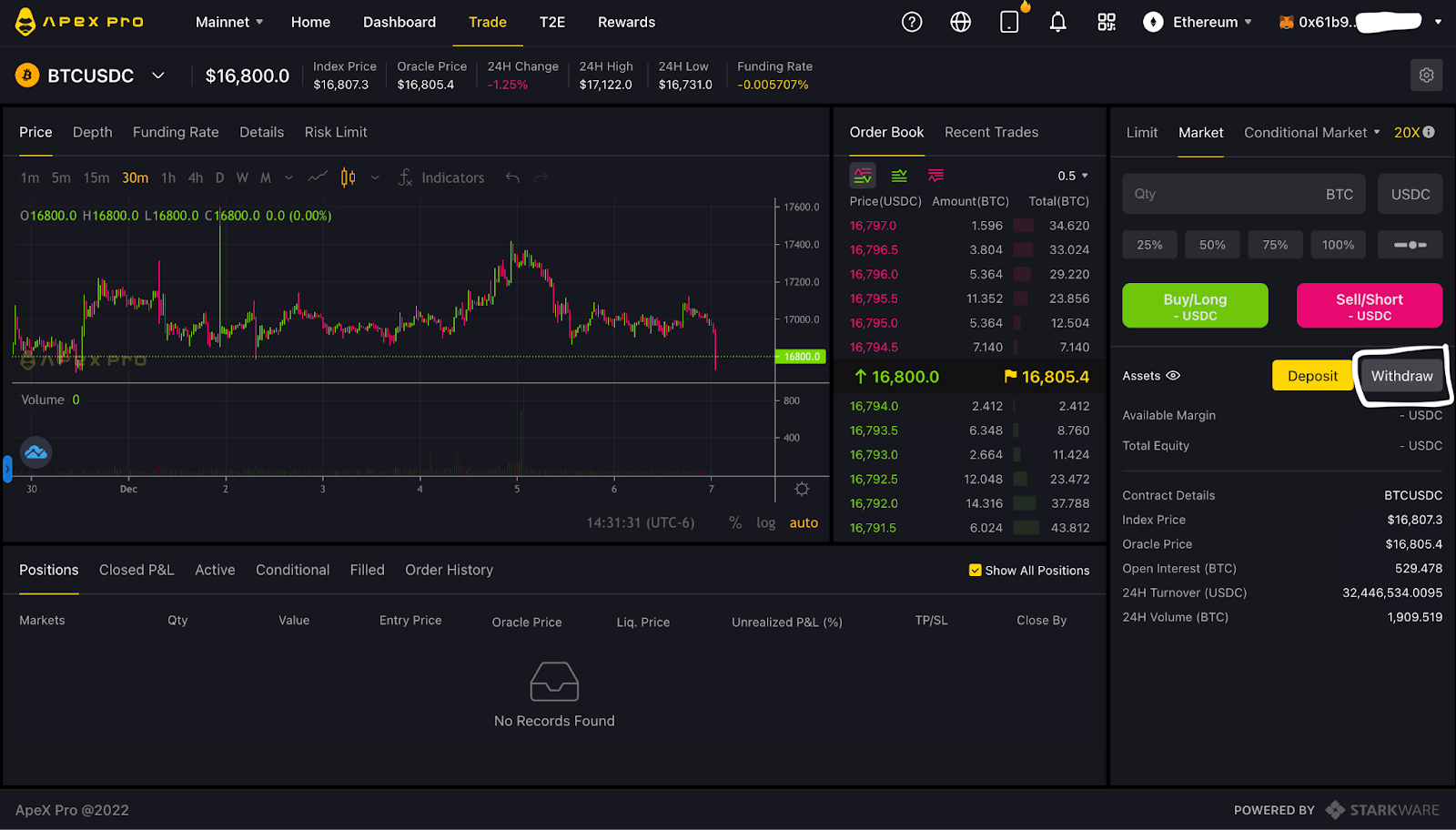1456x830 pixels.
Task: Open the mobile app download icon
Action: pyautogui.click(x=1009, y=22)
